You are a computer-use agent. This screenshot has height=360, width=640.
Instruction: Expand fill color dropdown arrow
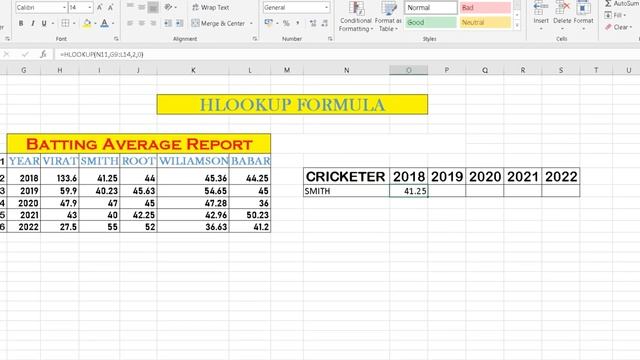(x=95, y=23)
